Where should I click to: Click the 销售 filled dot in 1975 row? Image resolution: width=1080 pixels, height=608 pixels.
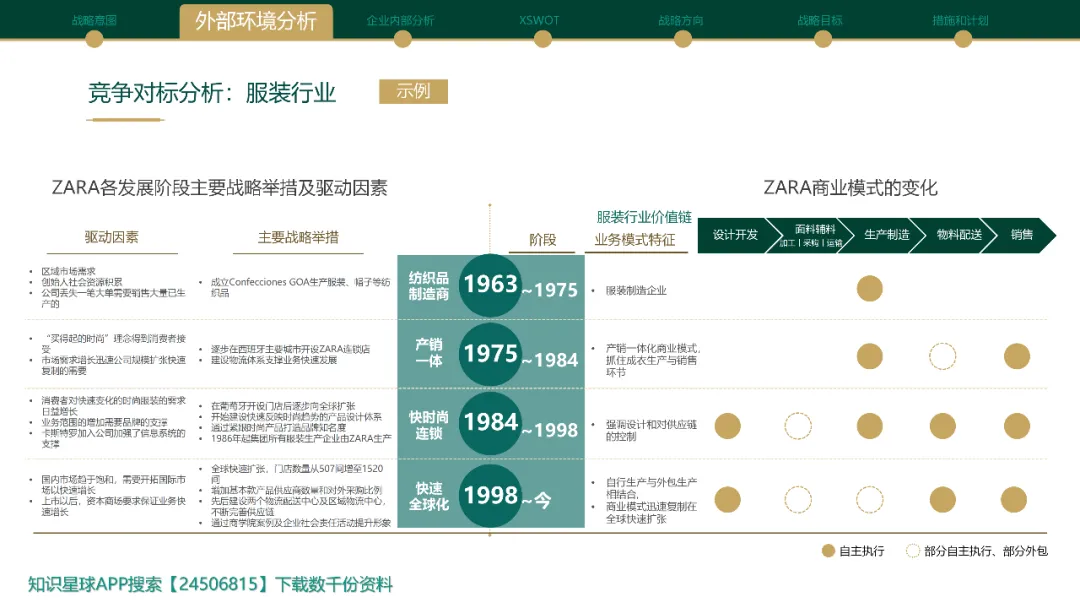(x=1017, y=357)
